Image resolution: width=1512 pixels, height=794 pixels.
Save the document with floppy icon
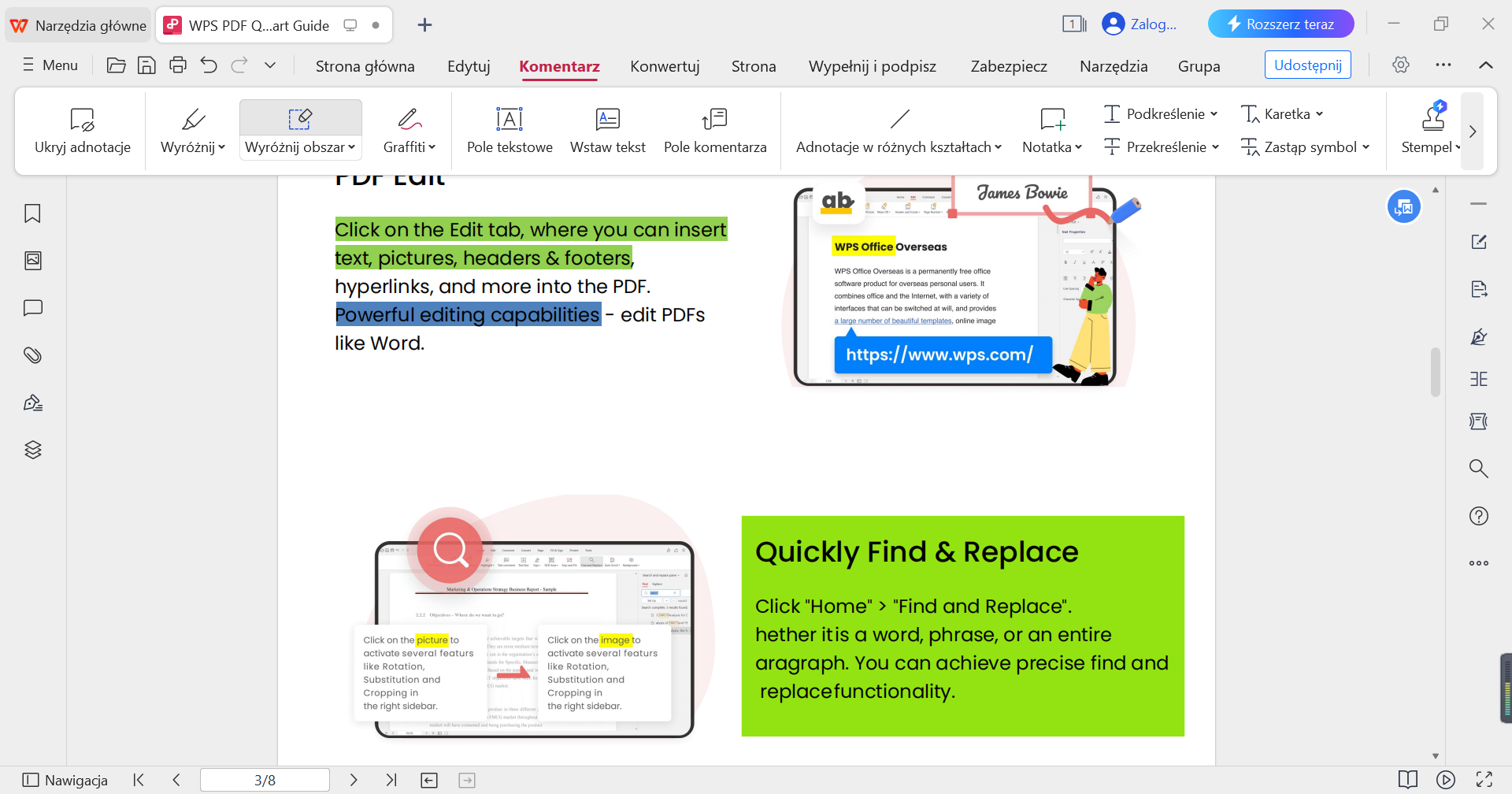click(x=146, y=65)
